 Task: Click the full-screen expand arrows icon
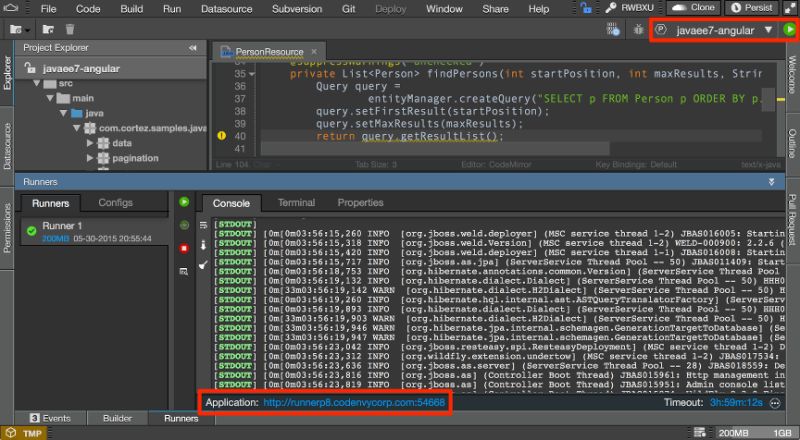pyautogui.click(x=789, y=8)
